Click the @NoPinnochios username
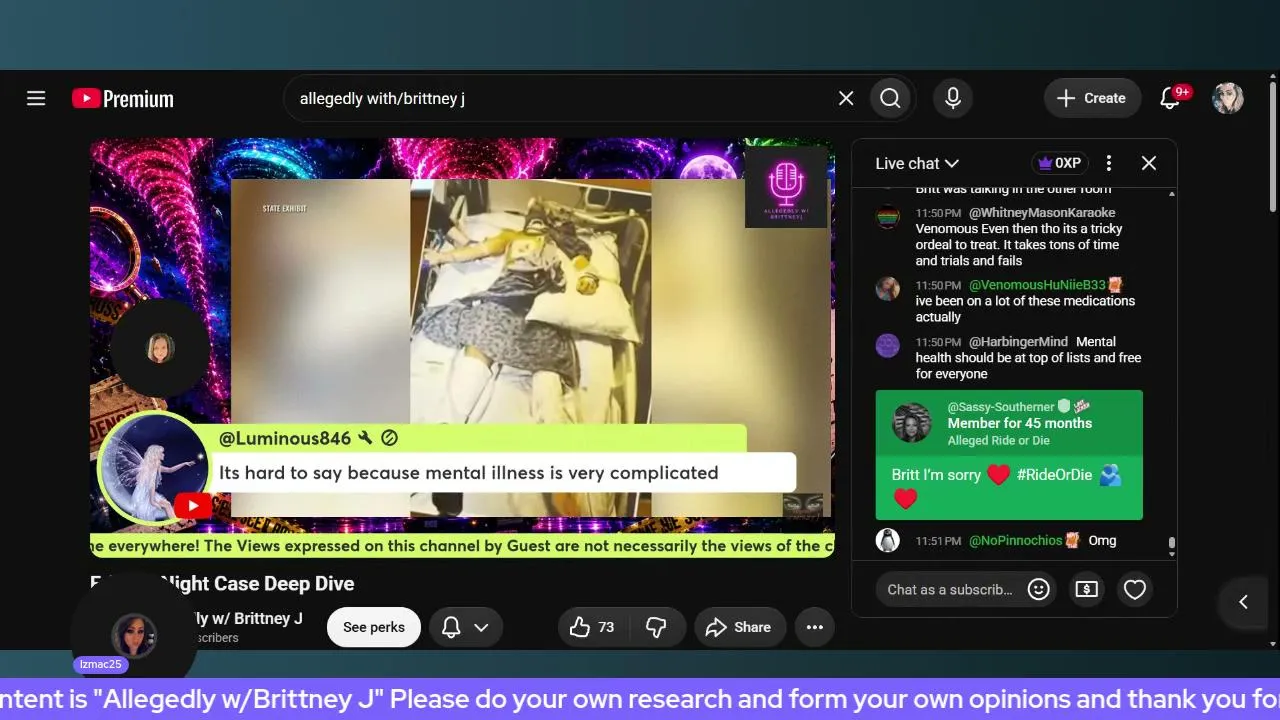The width and height of the screenshot is (1280, 720). tap(1015, 541)
